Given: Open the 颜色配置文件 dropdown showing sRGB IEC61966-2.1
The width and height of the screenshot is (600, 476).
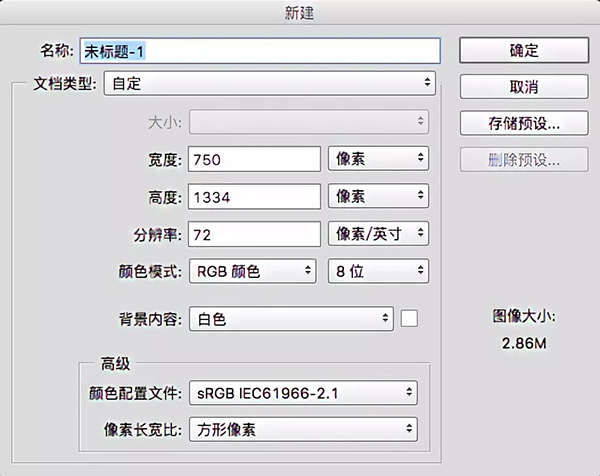Looking at the screenshot, I should (x=303, y=393).
